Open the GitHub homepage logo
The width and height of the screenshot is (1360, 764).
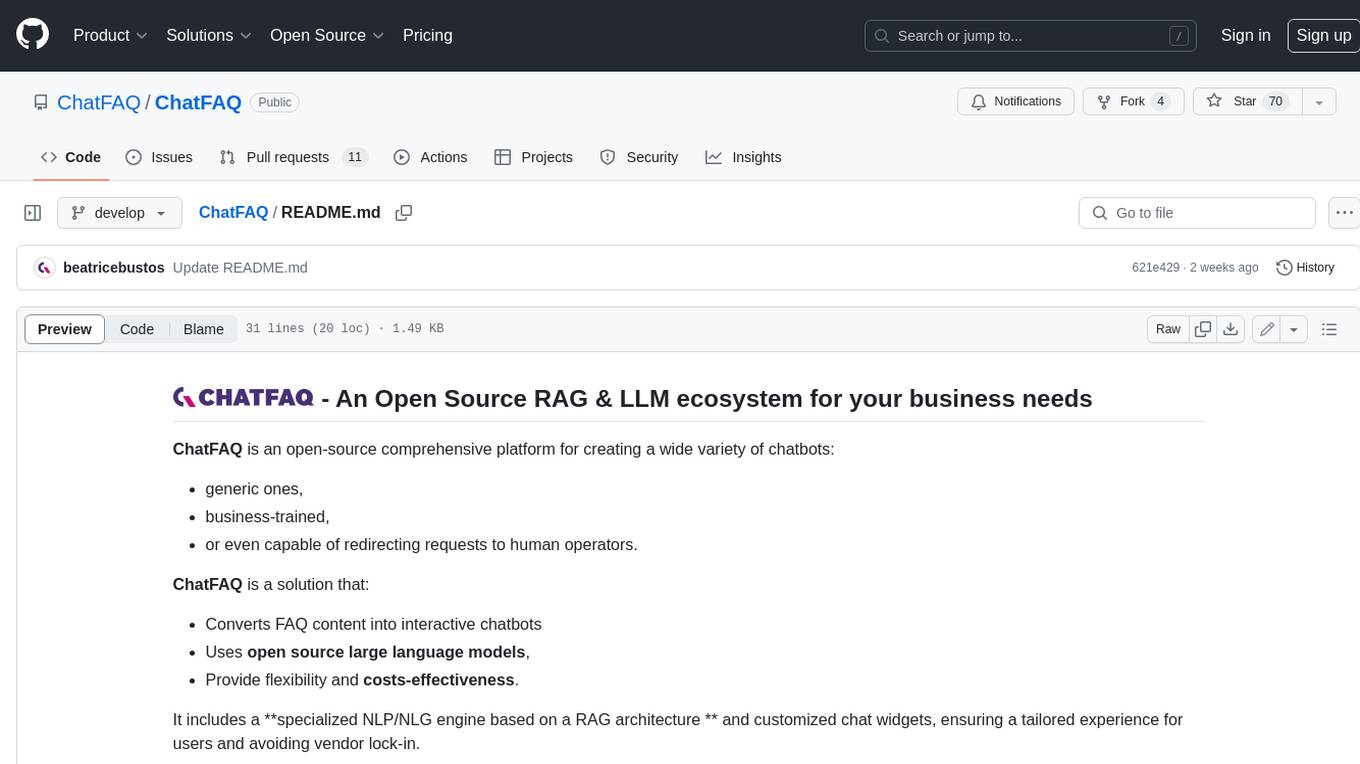pyautogui.click(x=32, y=35)
